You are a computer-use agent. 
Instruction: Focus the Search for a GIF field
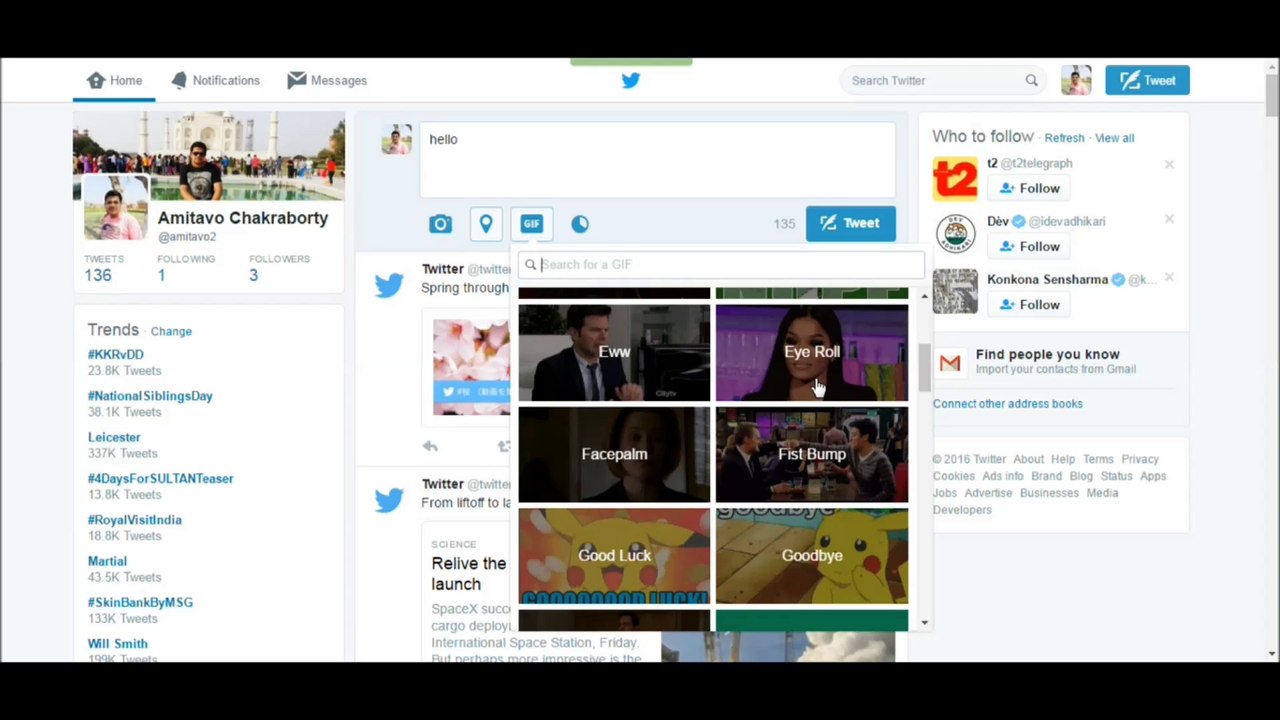coord(722,264)
